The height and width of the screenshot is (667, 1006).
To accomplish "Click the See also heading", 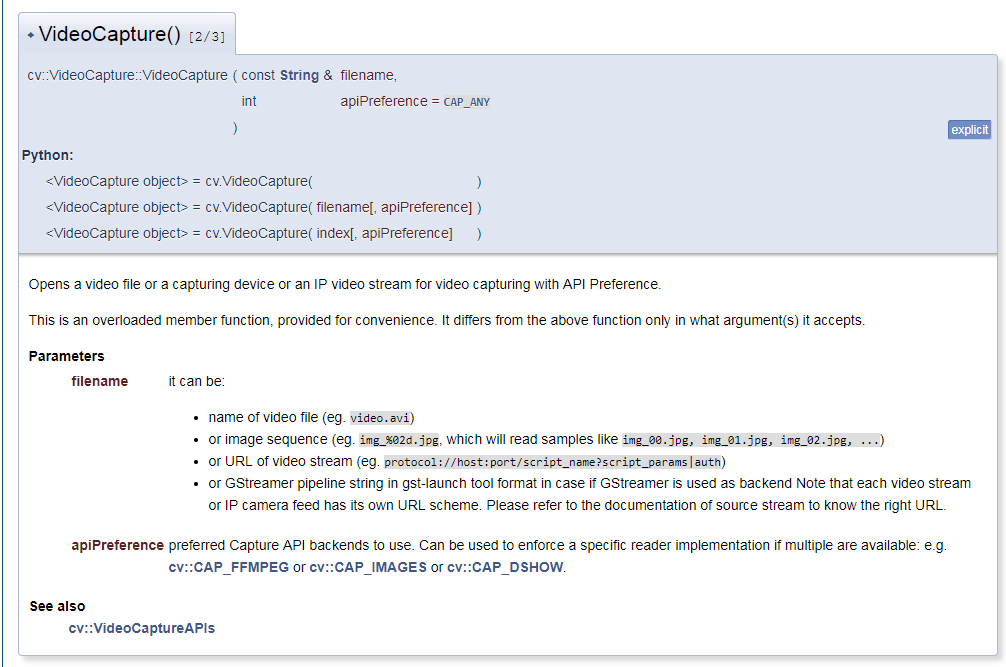I will click(57, 607).
